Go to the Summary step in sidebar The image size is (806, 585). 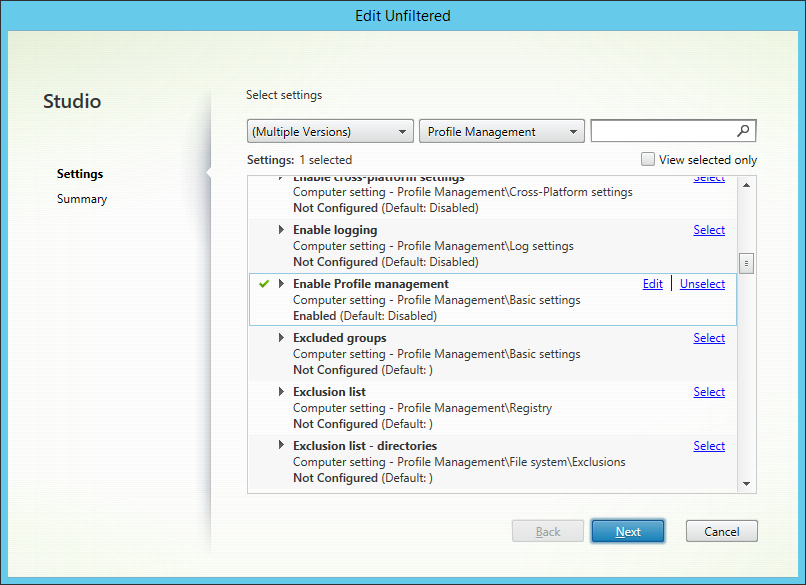coord(82,199)
